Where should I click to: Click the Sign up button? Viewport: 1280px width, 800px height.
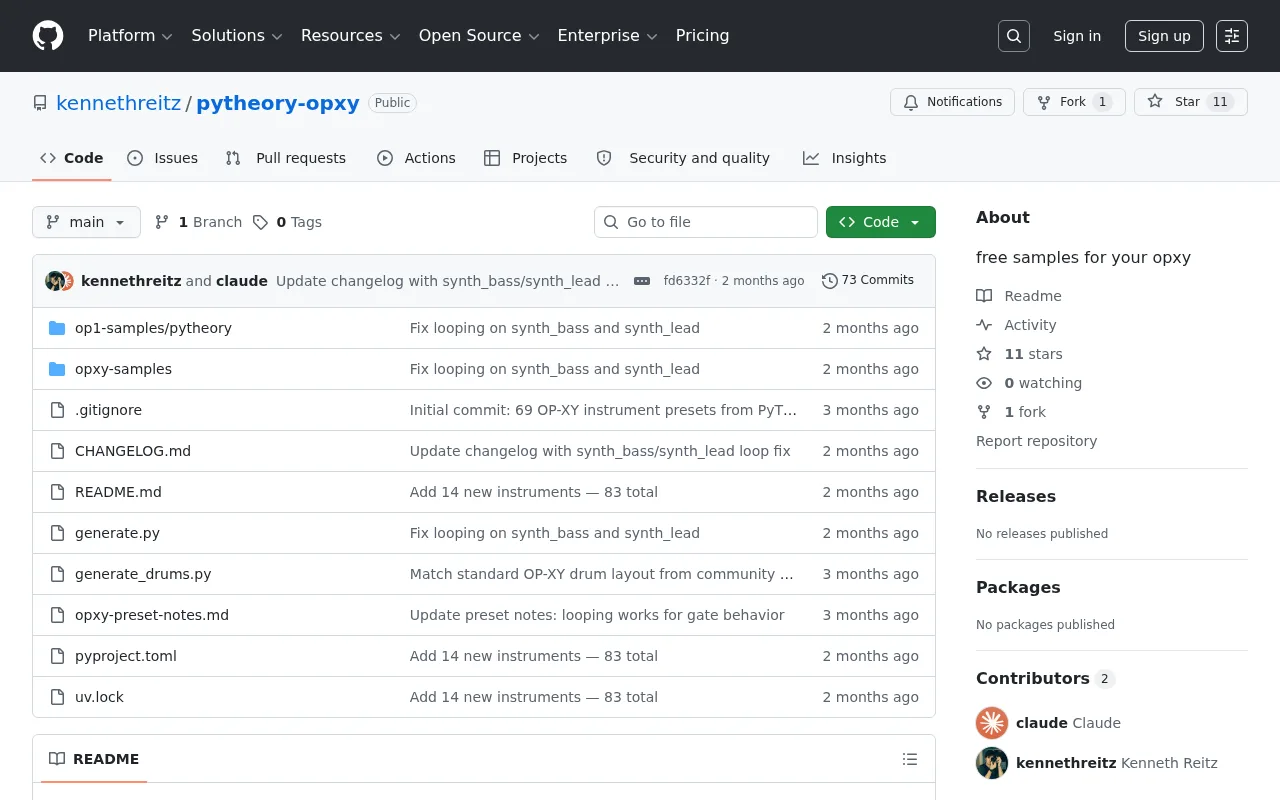1164,36
